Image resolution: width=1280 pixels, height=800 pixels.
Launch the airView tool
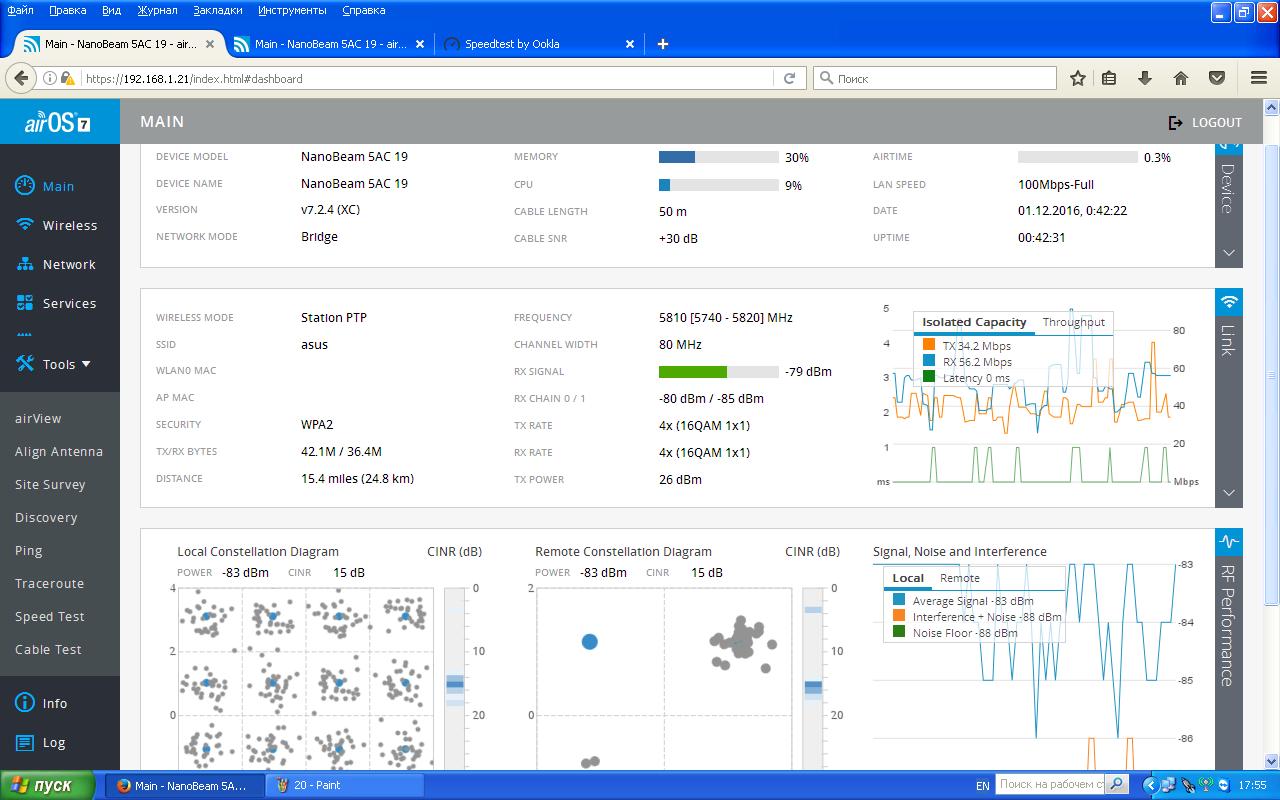(38, 418)
